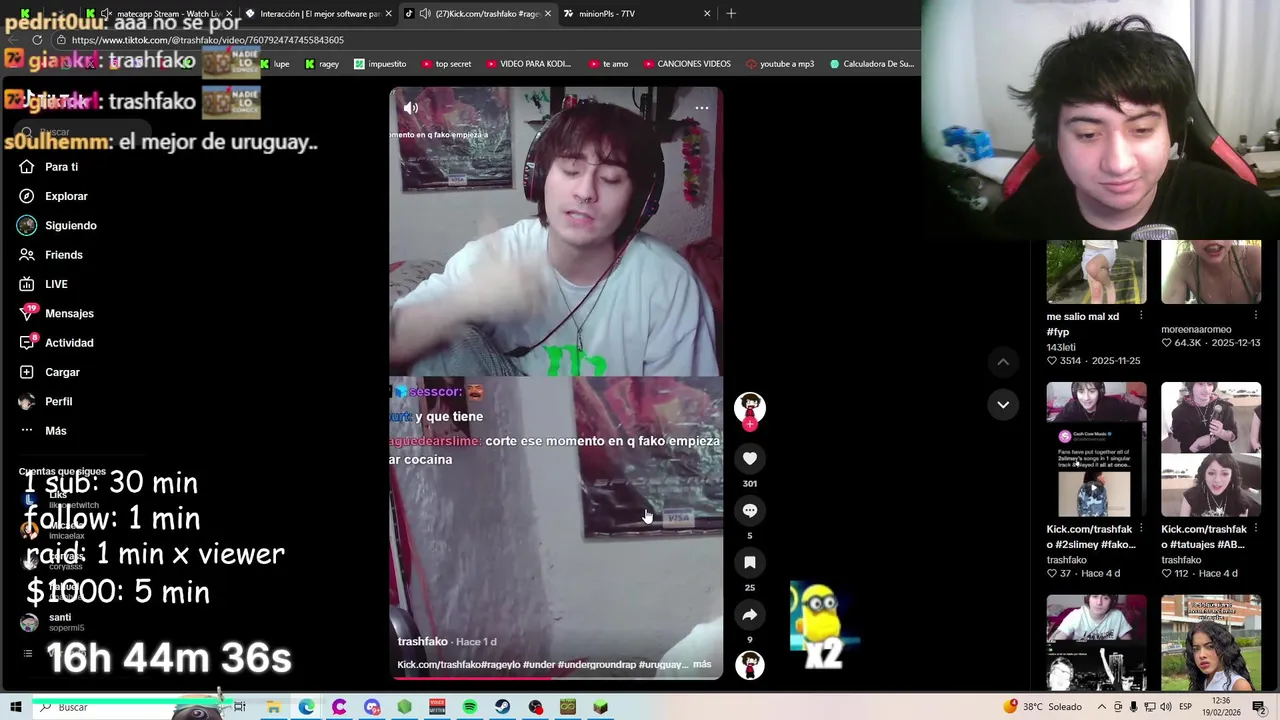This screenshot has height=720, width=1280.
Task: Open the top secret bookmark
Action: point(446,64)
